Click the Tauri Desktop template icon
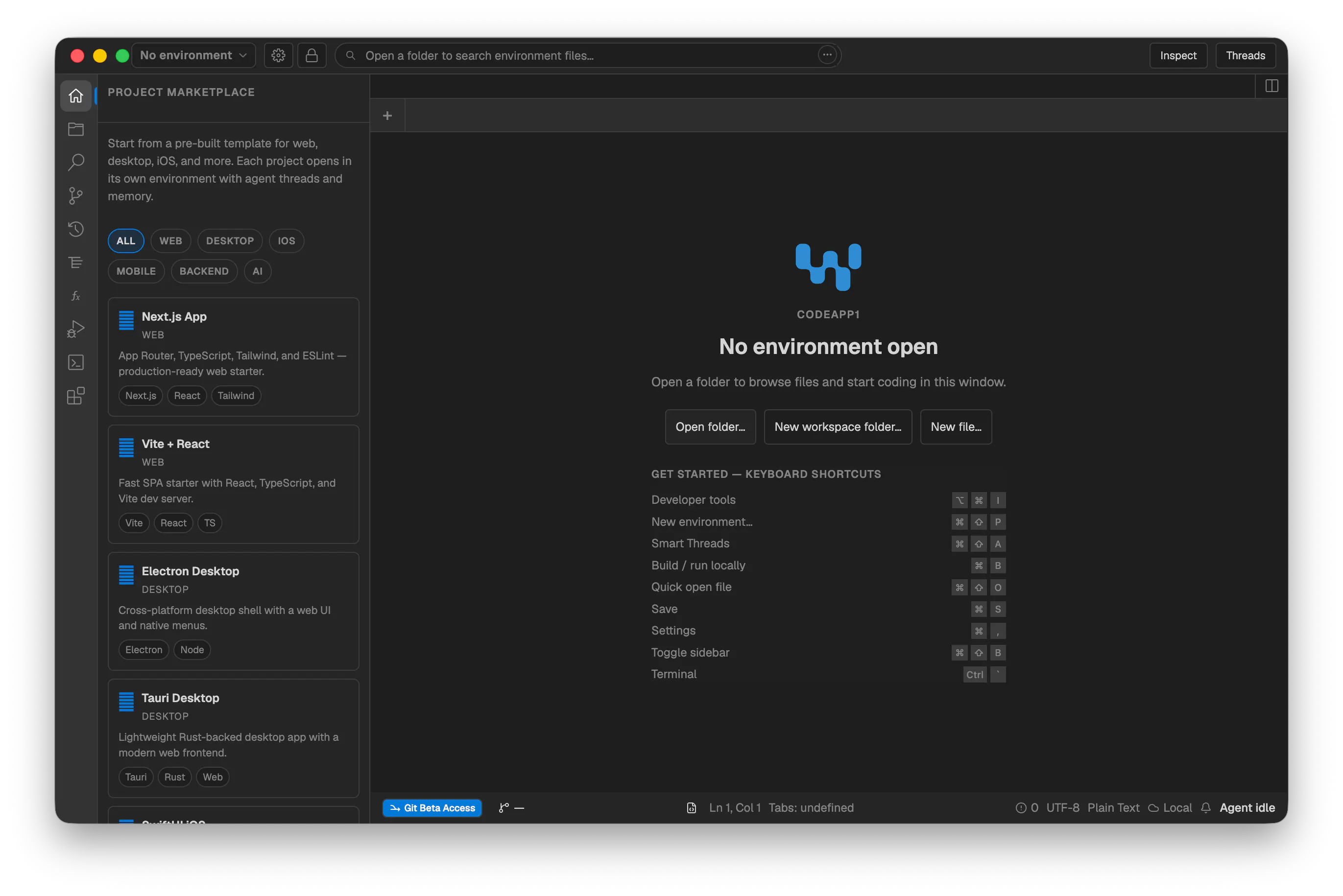Screen dimensions: 1343x896 [x=126, y=702]
